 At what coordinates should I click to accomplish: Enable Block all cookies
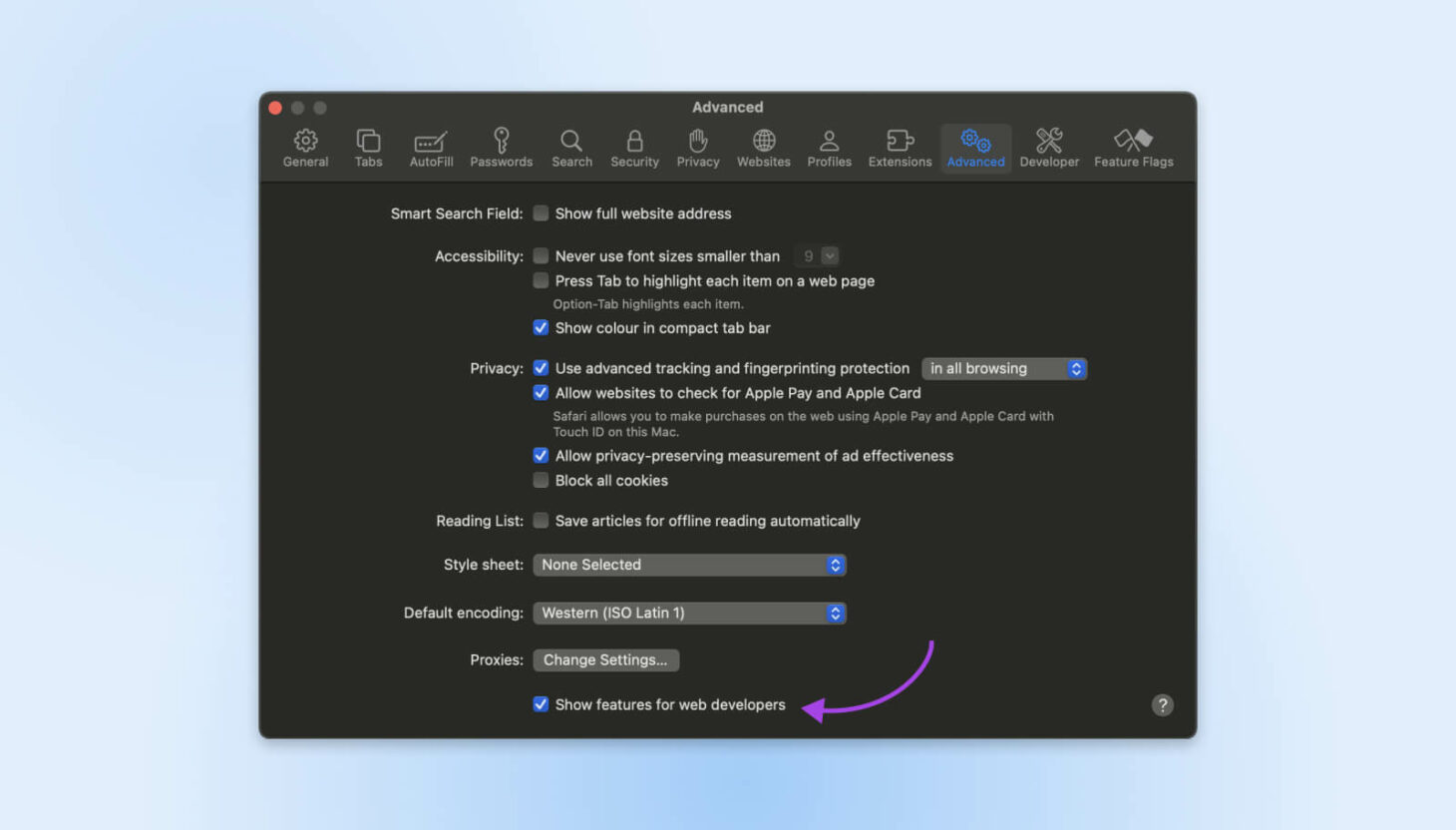541,480
